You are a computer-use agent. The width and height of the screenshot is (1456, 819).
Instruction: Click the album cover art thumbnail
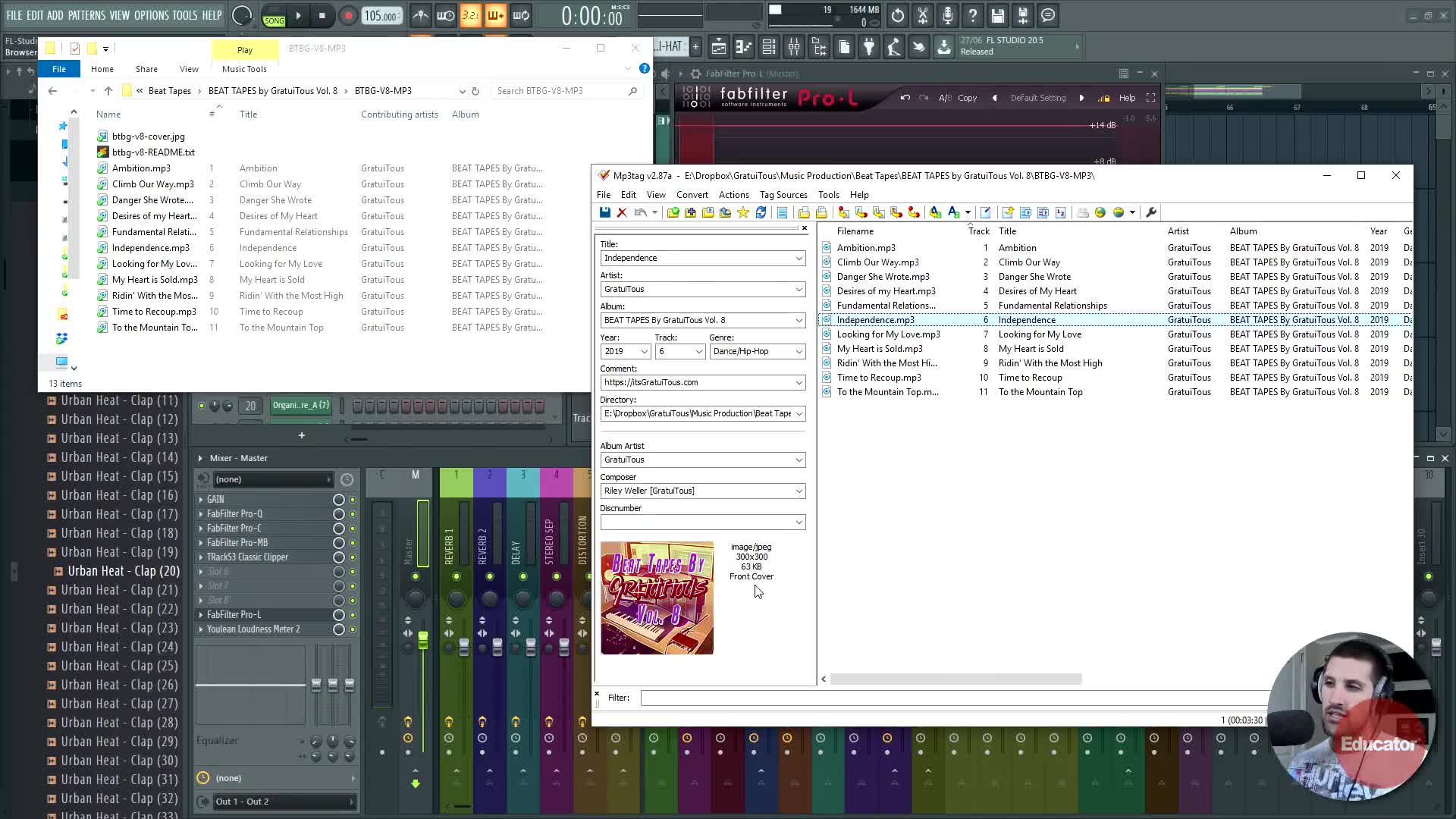click(x=657, y=598)
